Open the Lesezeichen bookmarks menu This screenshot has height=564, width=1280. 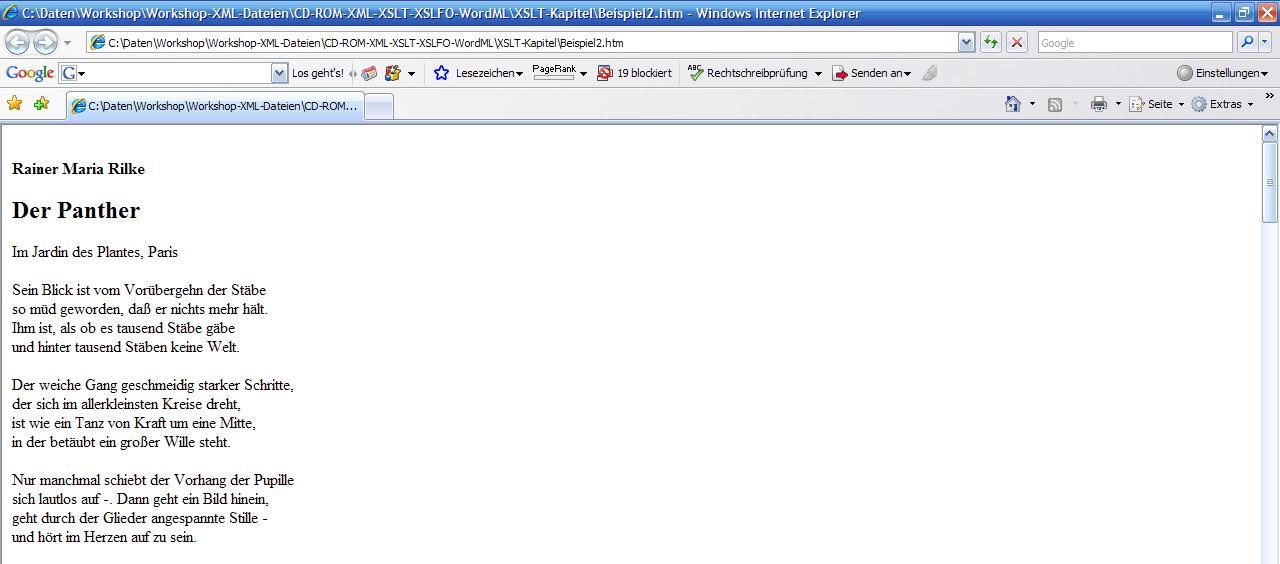[x=489, y=73]
